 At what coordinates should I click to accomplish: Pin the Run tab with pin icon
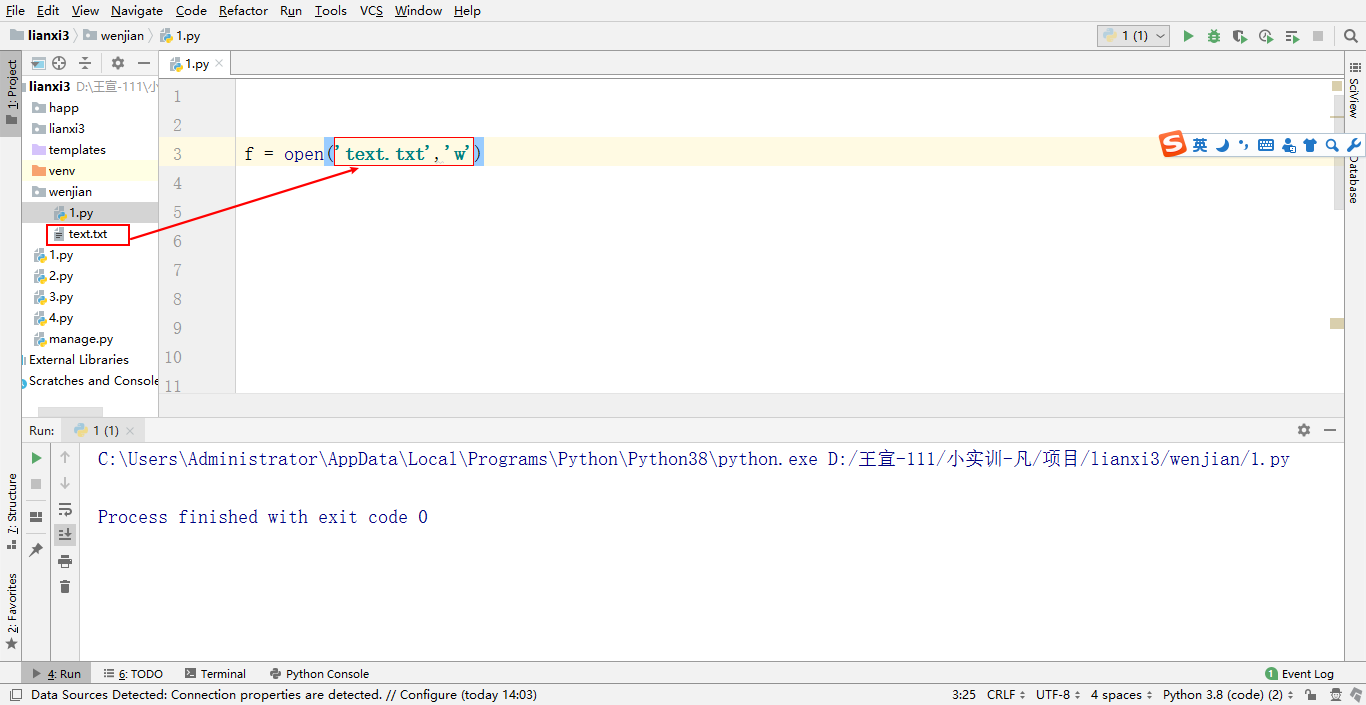[36, 550]
